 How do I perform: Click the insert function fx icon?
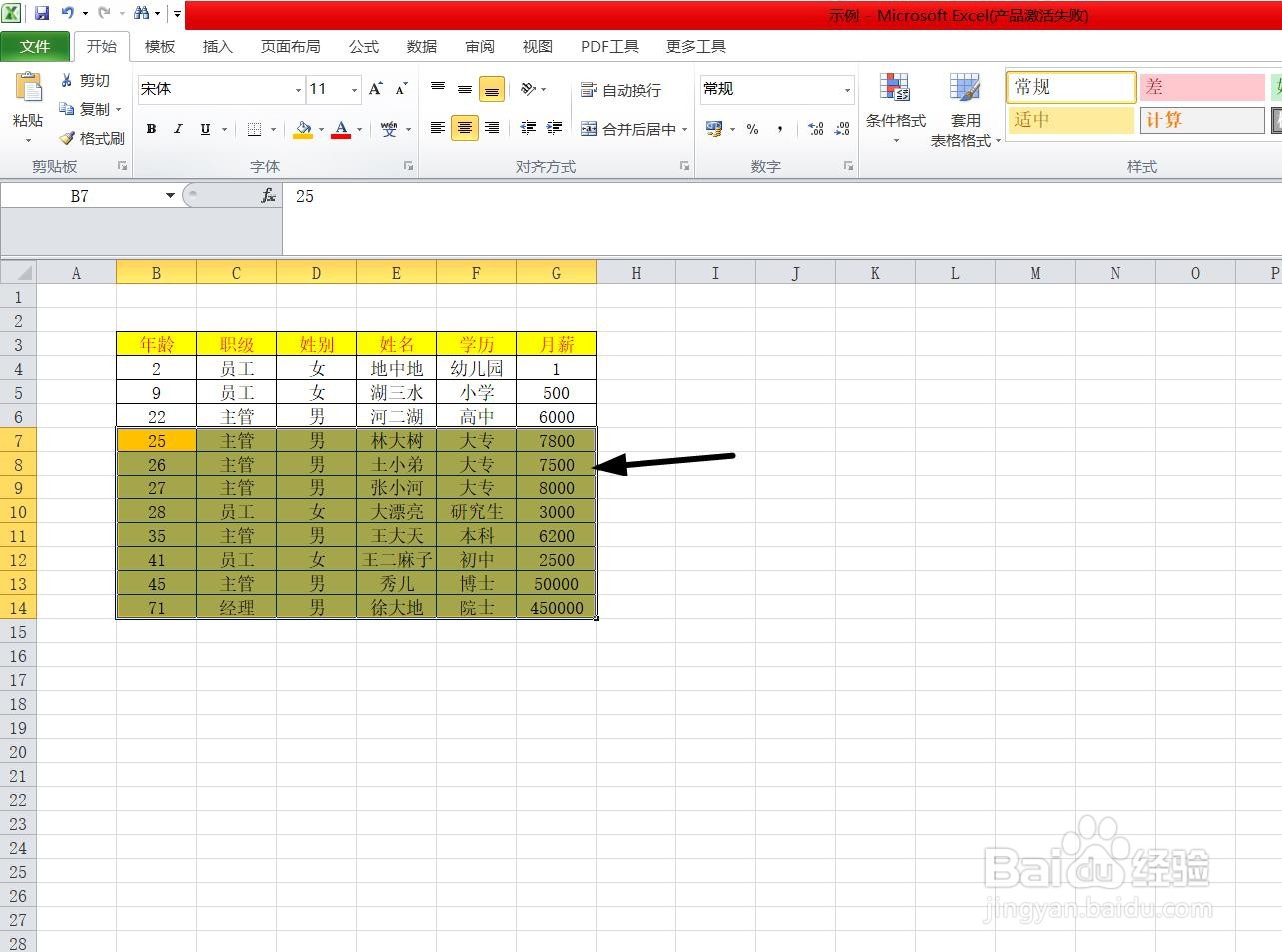coord(268,196)
